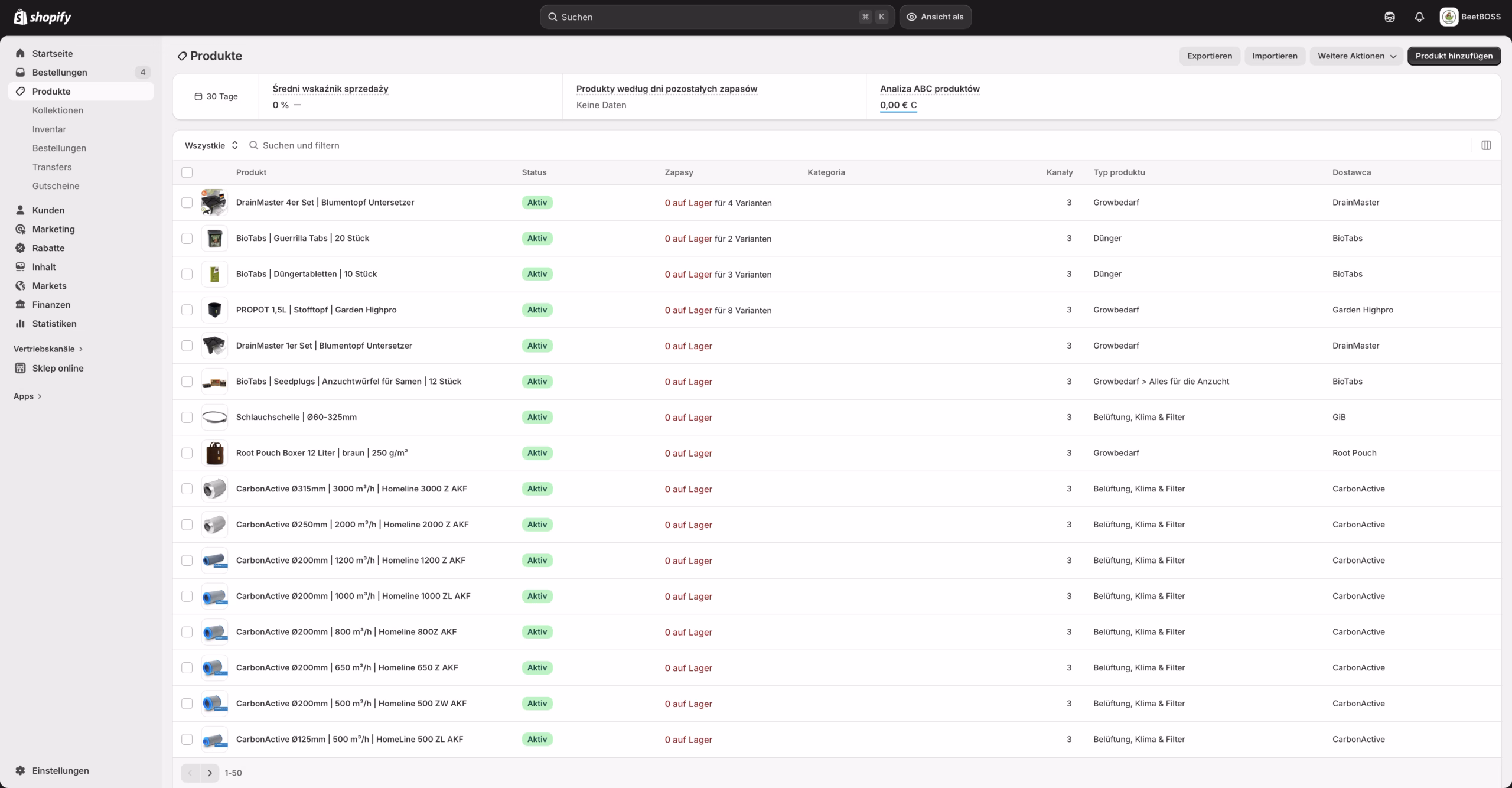The height and width of the screenshot is (788, 1512).
Task: Go to Startseite in sidebar
Action: [53, 53]
